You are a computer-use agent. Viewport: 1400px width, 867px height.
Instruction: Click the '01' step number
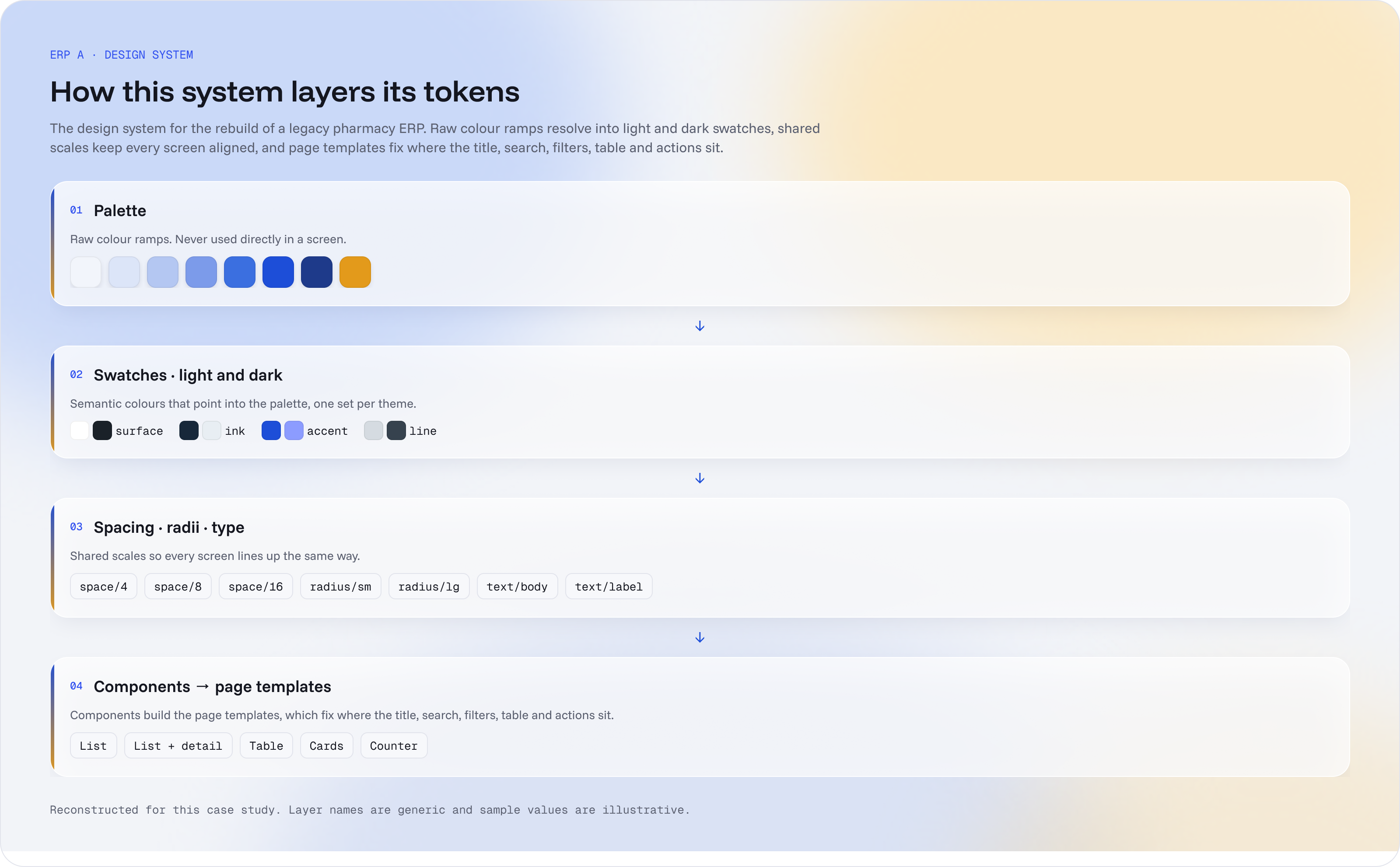point(76,210)
